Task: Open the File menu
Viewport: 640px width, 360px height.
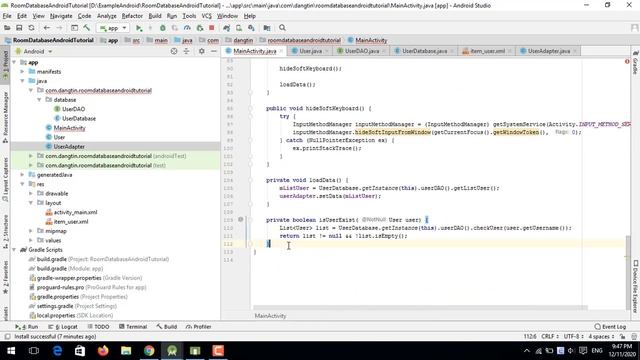Action: [7, 16]
